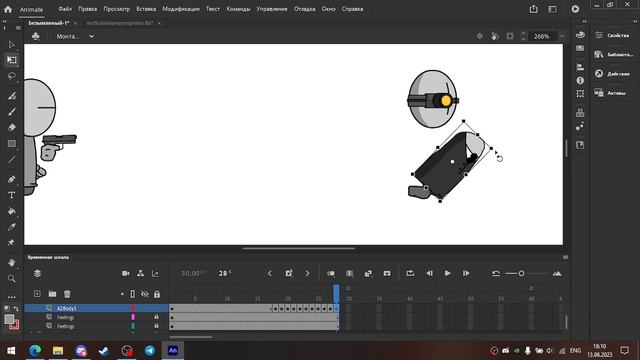Viewport: 640px width, 360px height.
Task: Select the Rectangle tool
Action: point(11,144)
